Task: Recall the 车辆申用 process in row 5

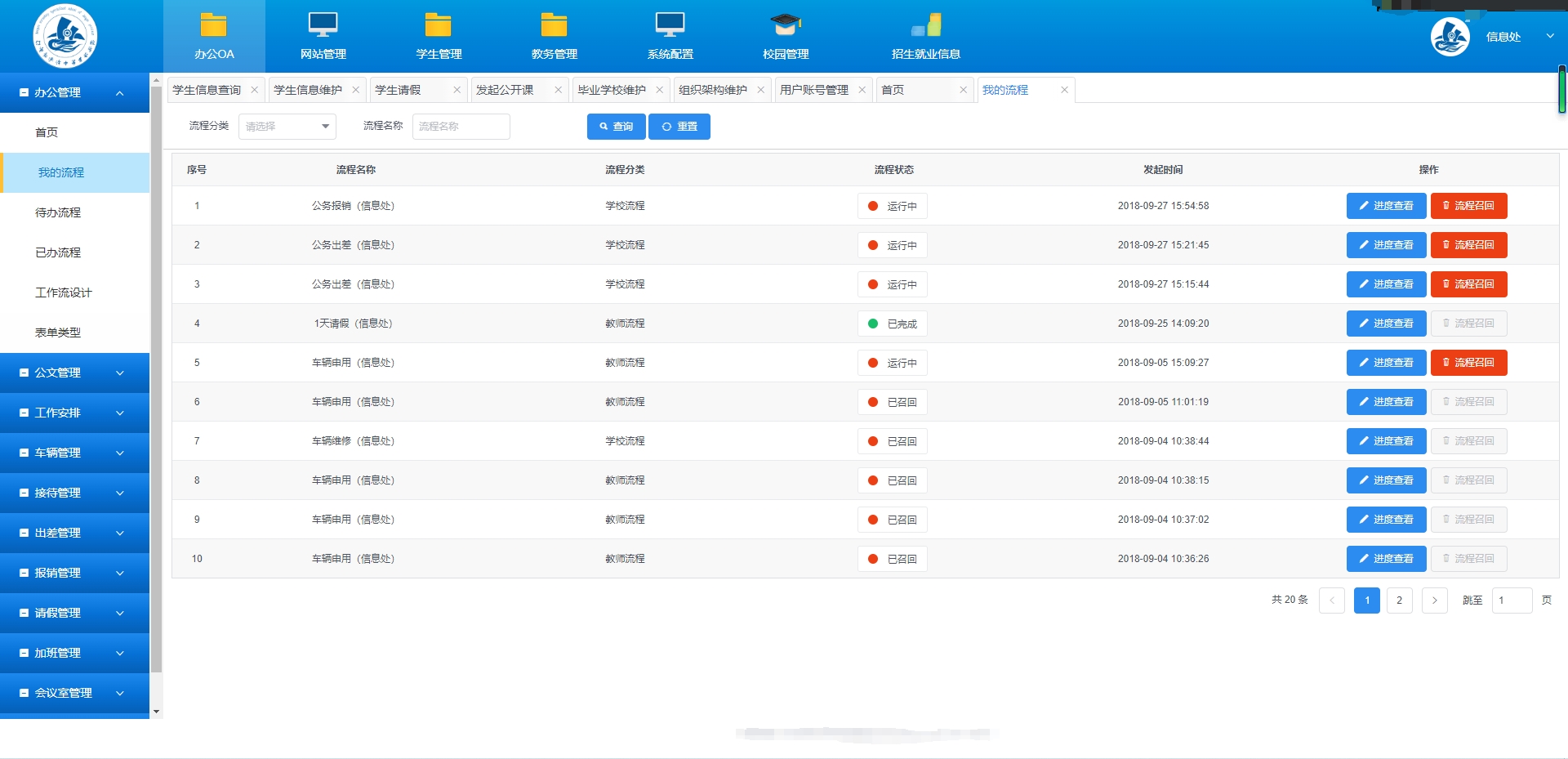Action: click(1468, 363)
